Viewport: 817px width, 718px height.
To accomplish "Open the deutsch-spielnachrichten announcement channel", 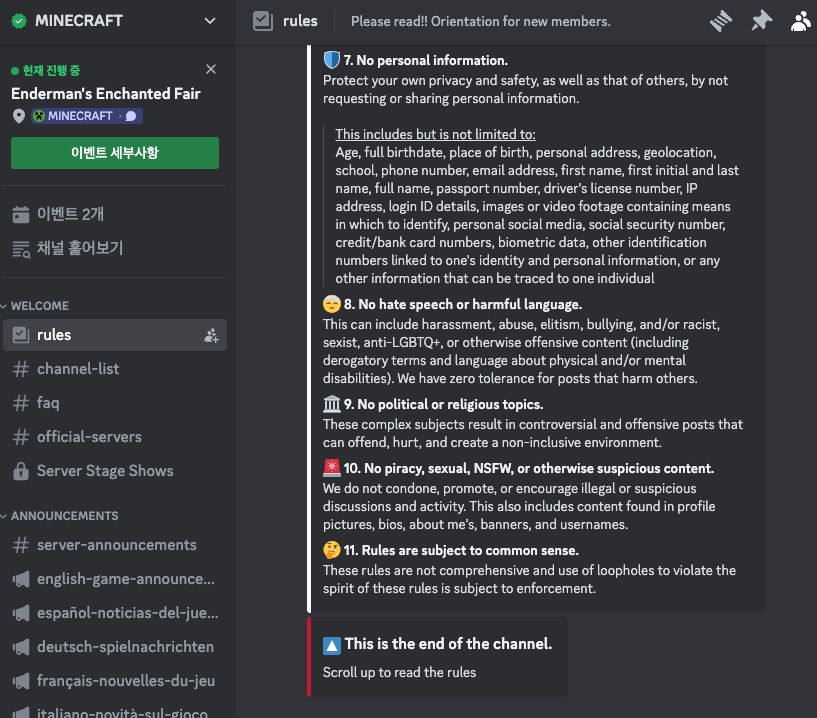I will pos(115,647).
